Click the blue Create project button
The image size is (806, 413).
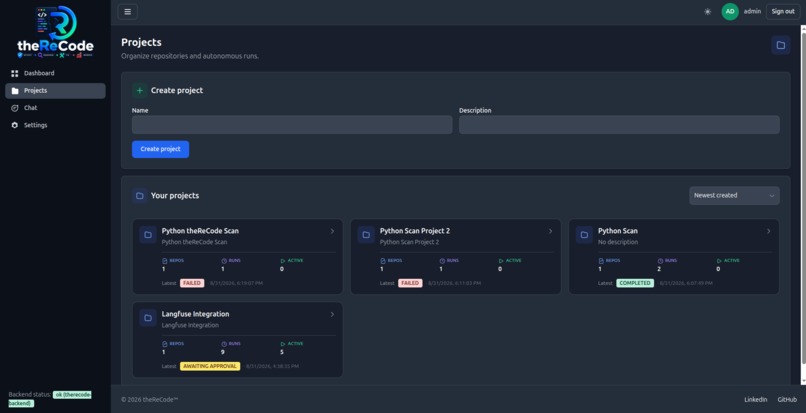pos(160,149)
